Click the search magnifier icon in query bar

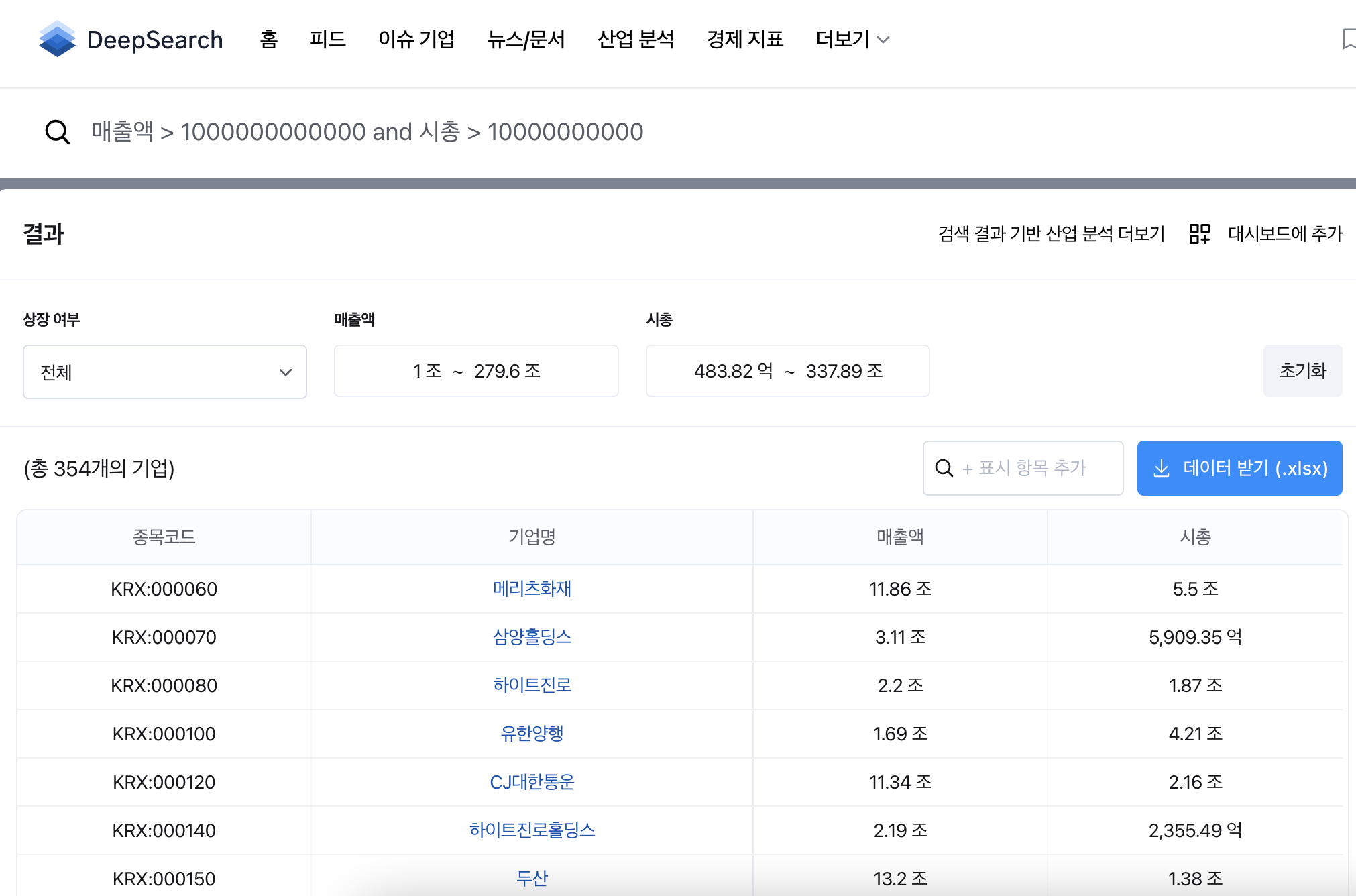tap(57, 131)
